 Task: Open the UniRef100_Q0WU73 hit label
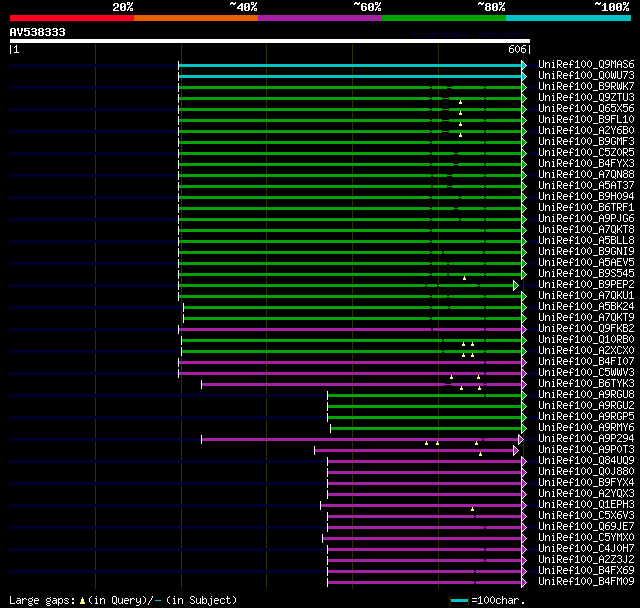point(586,75)
